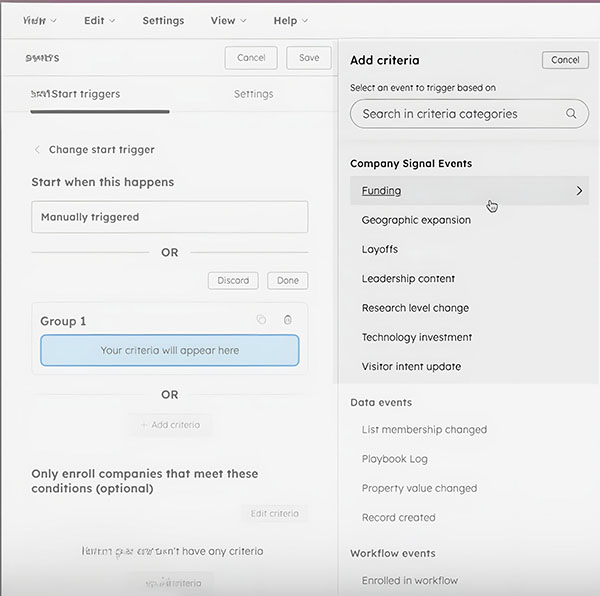Open the Edit menu dropdown
600x596 pixels.
[99, 20]
